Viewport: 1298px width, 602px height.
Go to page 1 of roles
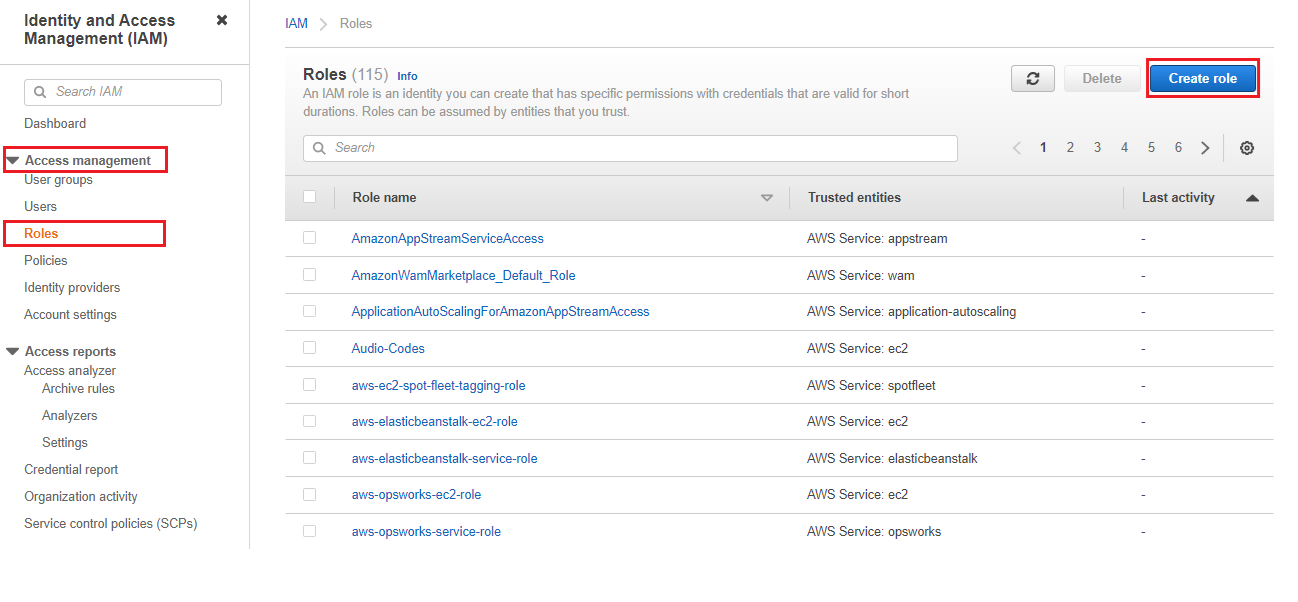click(1043, 148)
